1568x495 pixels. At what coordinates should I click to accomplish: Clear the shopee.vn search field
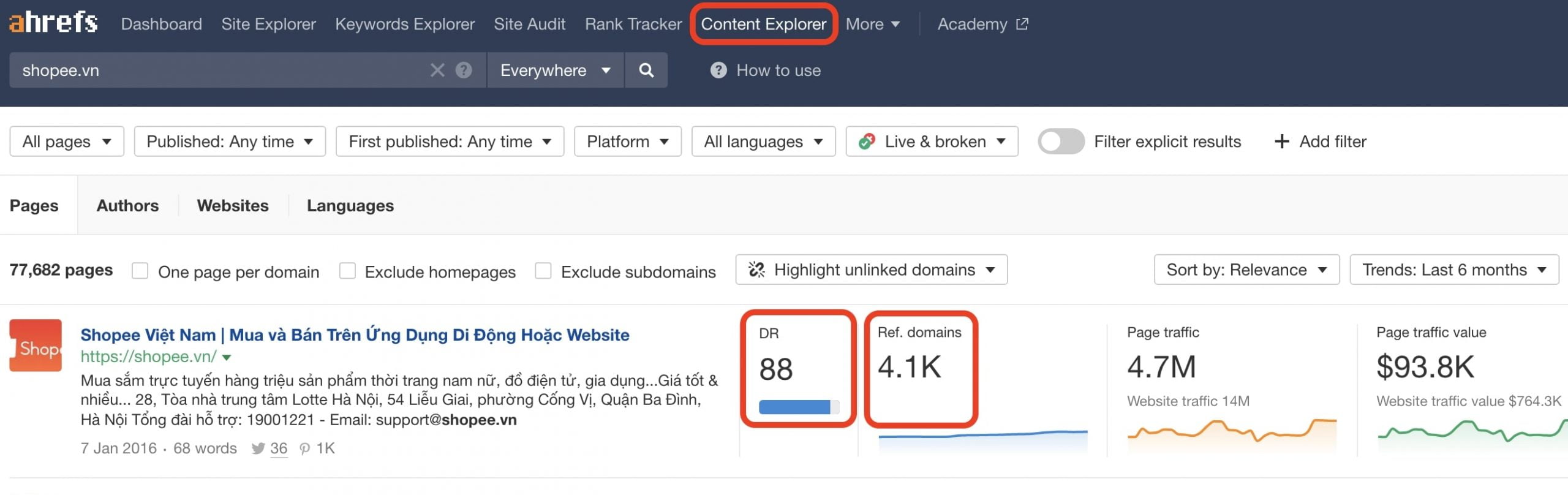[x=437, y=70]
